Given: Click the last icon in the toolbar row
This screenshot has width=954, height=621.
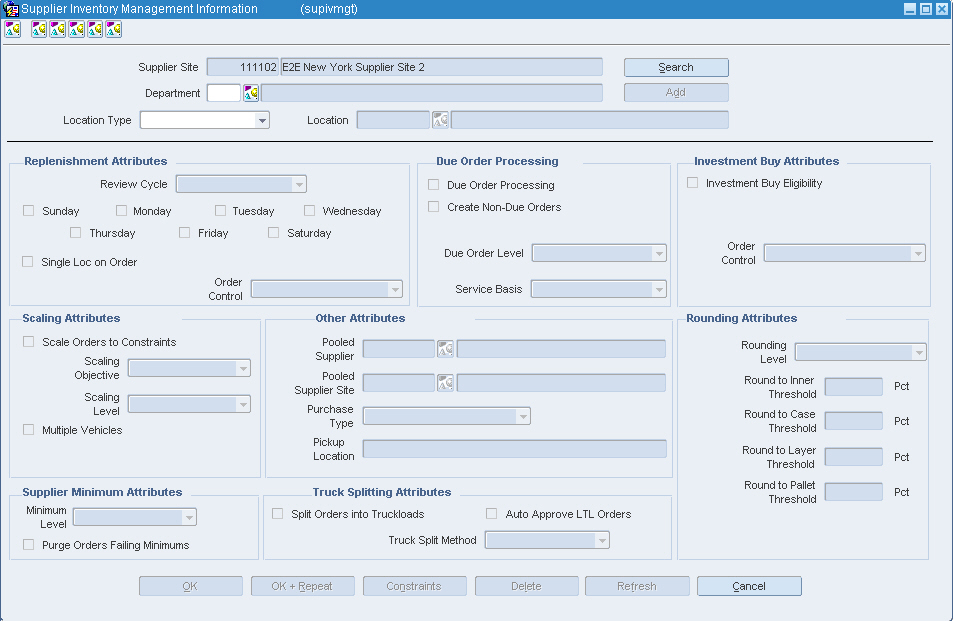Looking at the screenshot, I should tap(114, 29).
